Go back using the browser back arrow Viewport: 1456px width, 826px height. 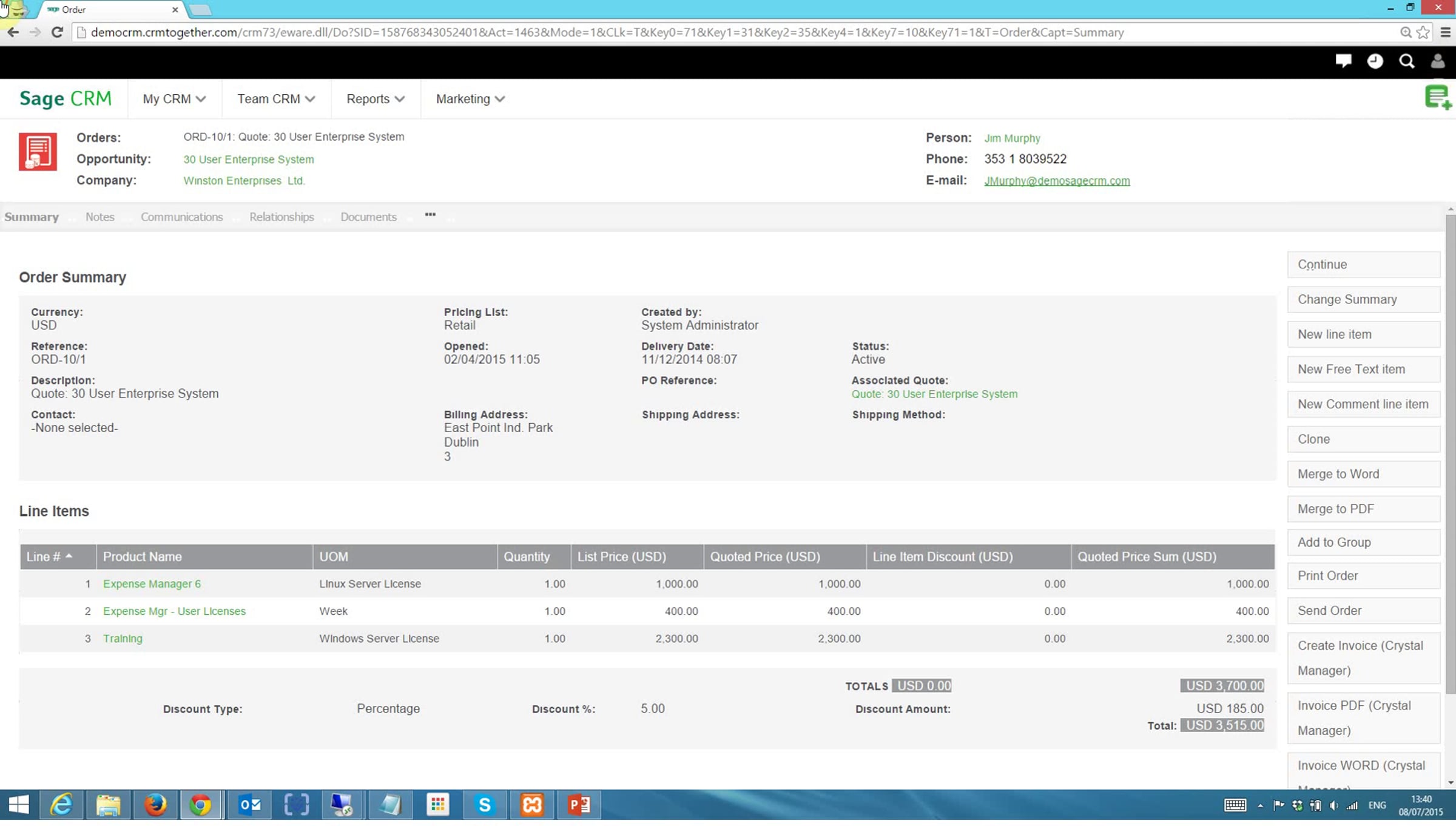coord(13,32)
